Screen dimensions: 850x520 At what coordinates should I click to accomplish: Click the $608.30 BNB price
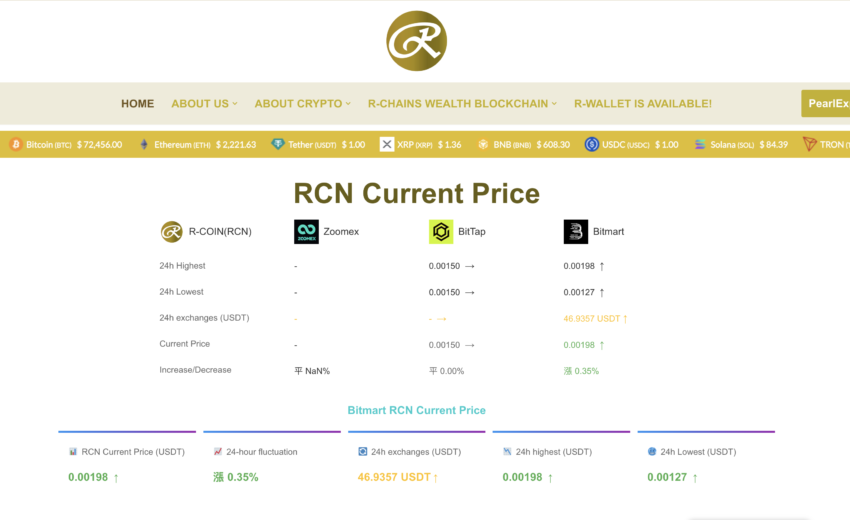pos(553,145)
